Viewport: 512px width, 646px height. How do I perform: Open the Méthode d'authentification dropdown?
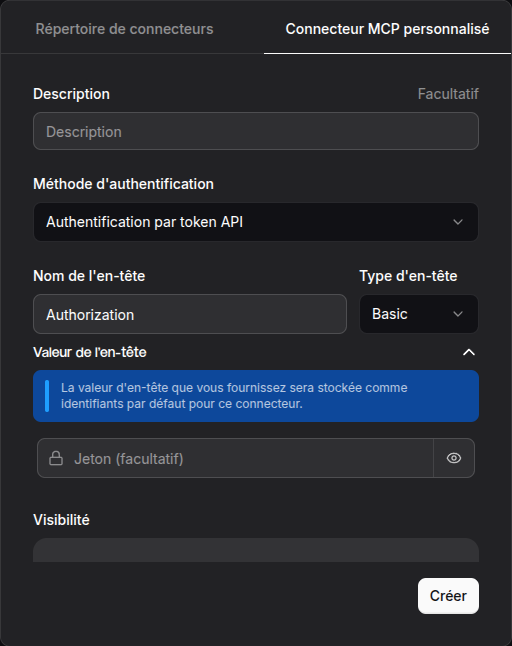(x=256, y=222)
